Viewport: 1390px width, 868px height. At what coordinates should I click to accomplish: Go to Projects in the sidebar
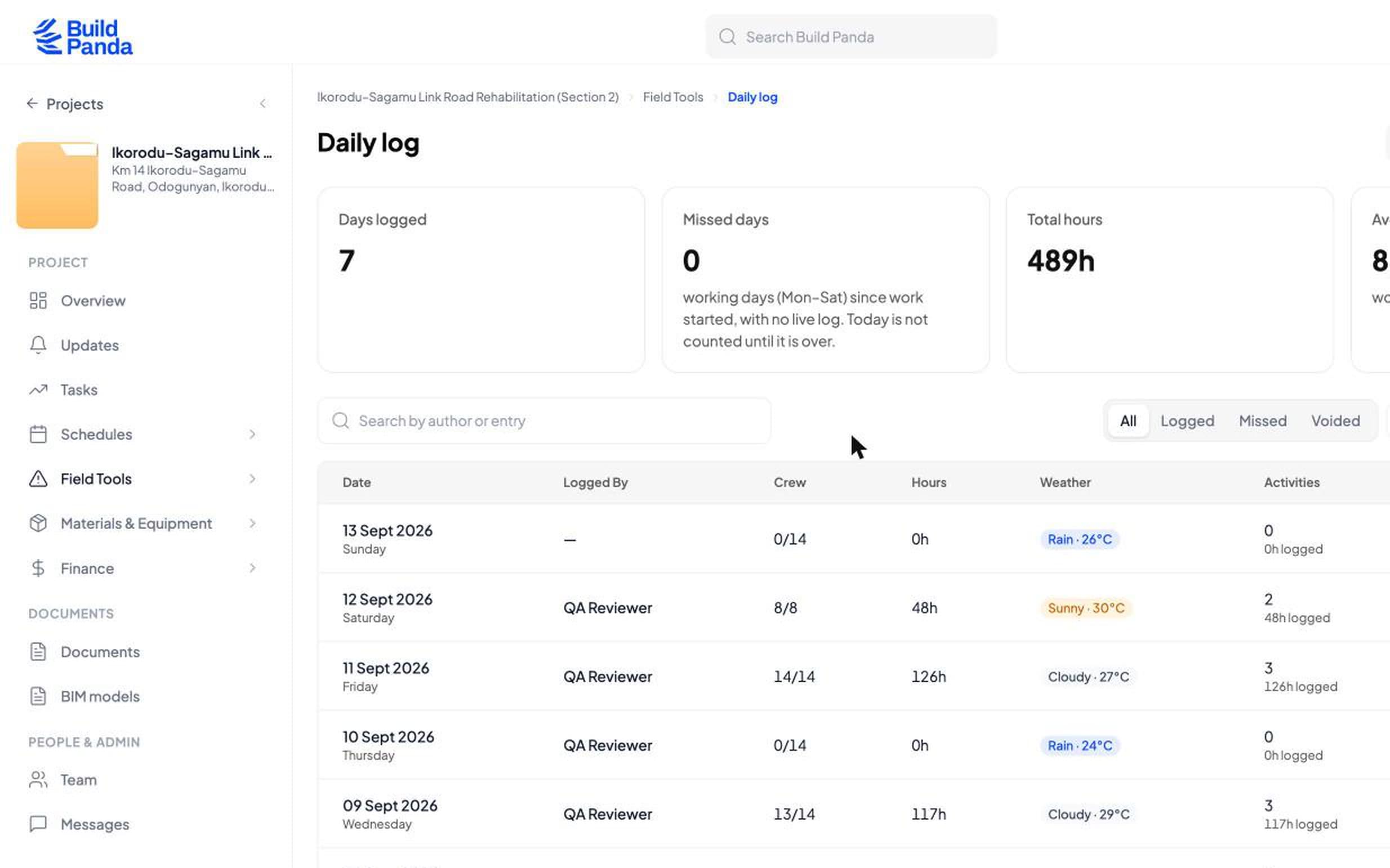point(75,104)
